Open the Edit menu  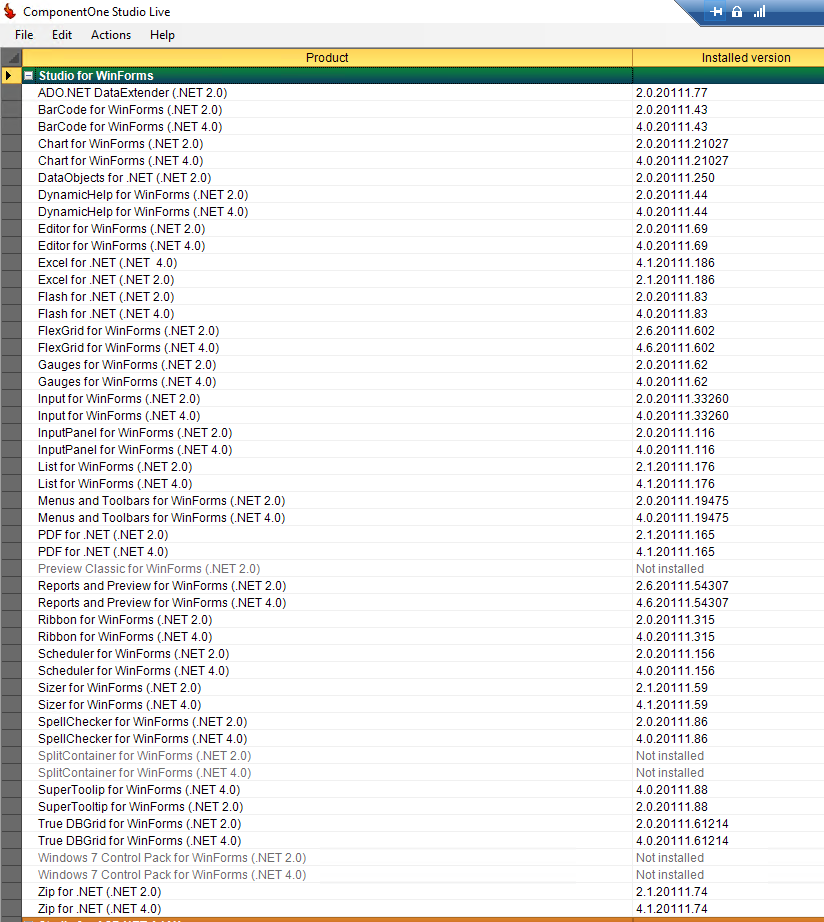pos(62,35)
